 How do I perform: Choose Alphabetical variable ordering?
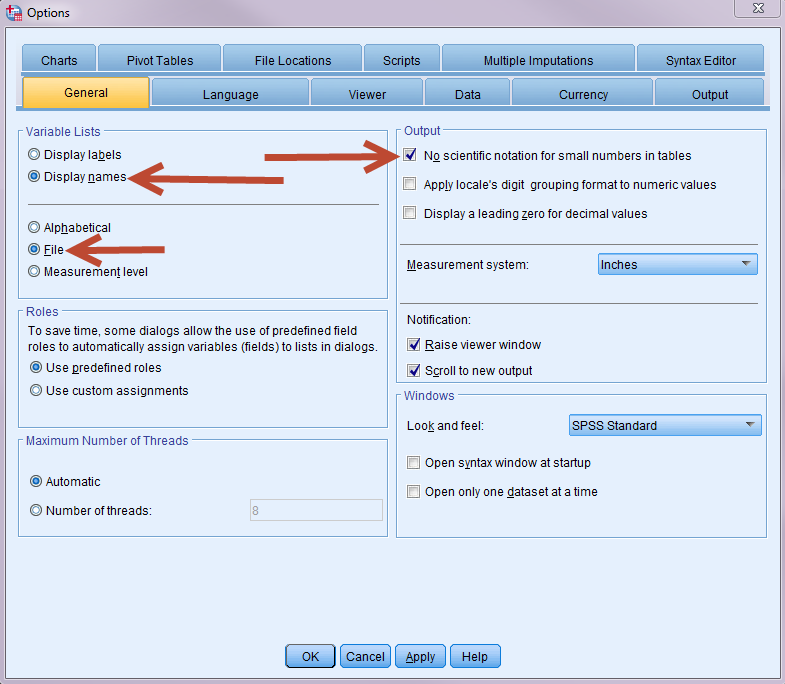(35, 228)
